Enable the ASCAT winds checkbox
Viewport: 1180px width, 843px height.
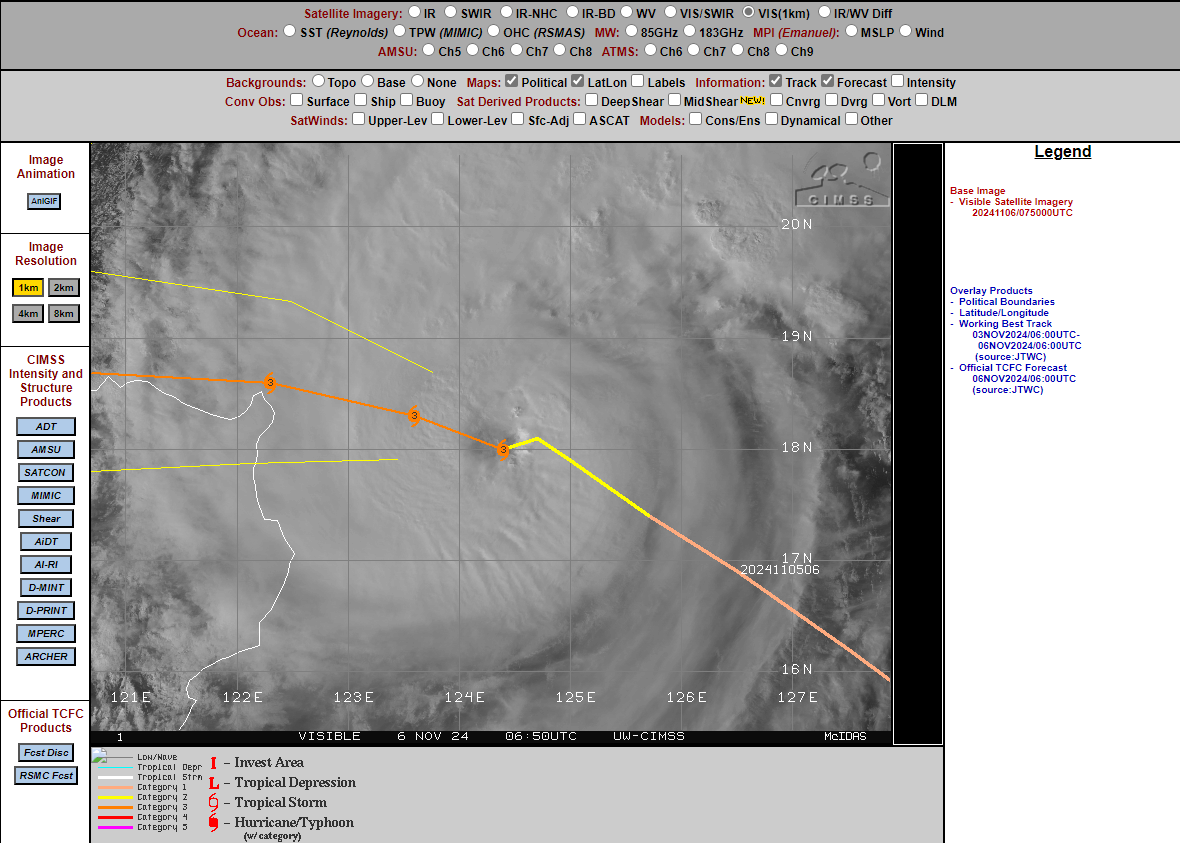[x=579, y=118]
